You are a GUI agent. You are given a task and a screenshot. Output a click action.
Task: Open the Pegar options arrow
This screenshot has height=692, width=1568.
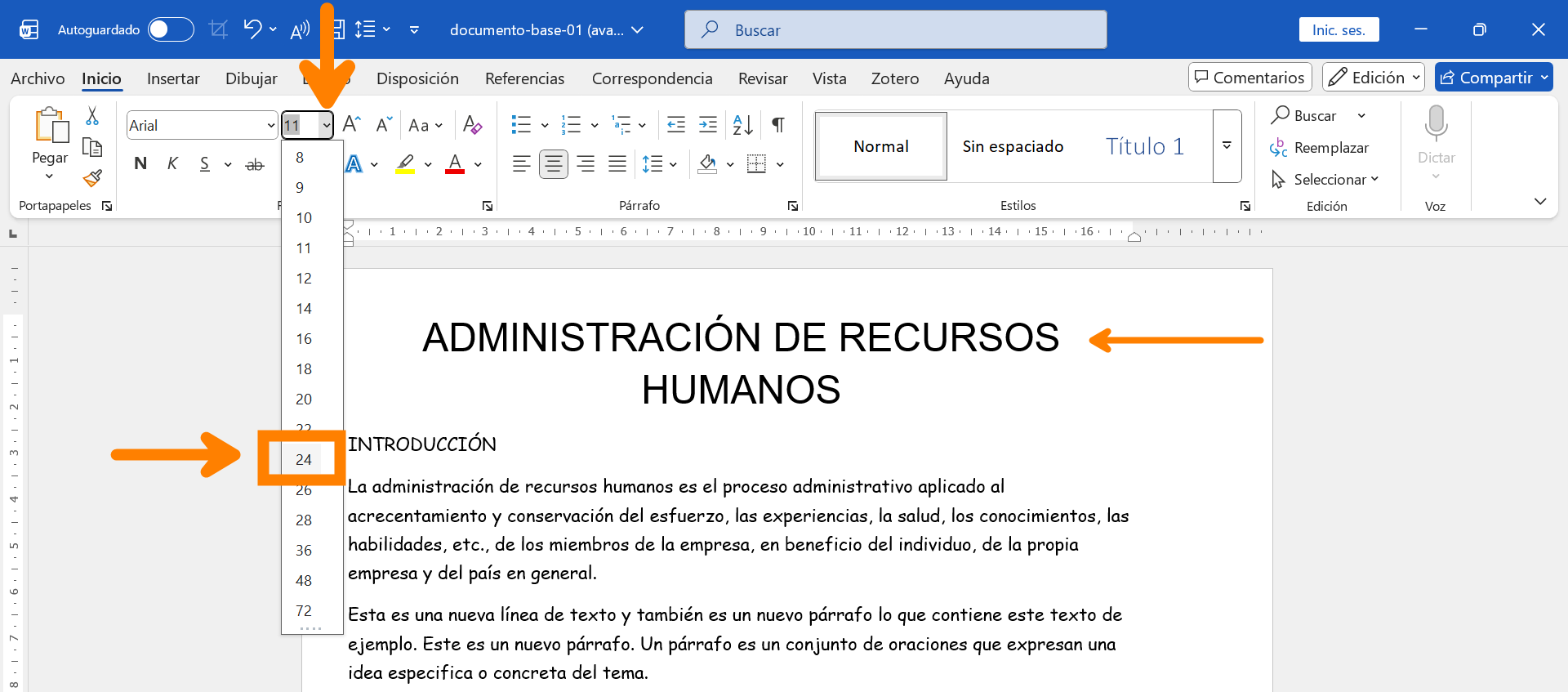coord(49,176)
